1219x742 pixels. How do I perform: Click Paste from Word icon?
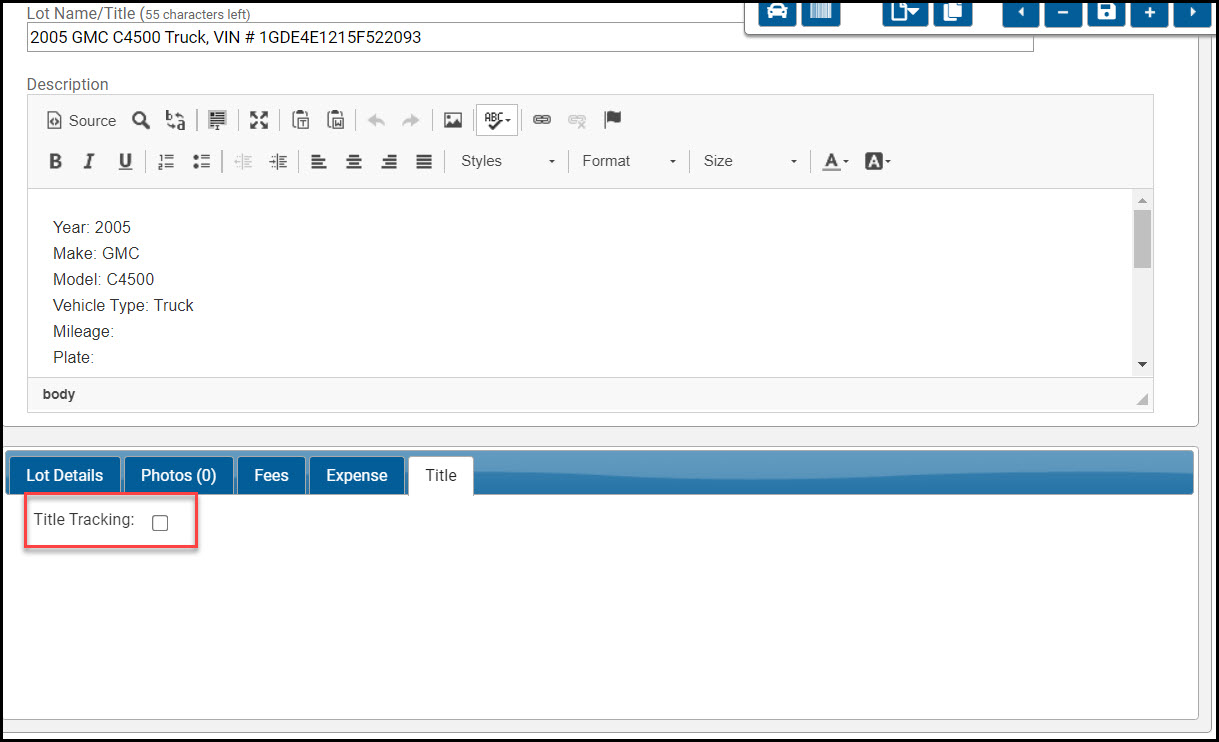336,120
